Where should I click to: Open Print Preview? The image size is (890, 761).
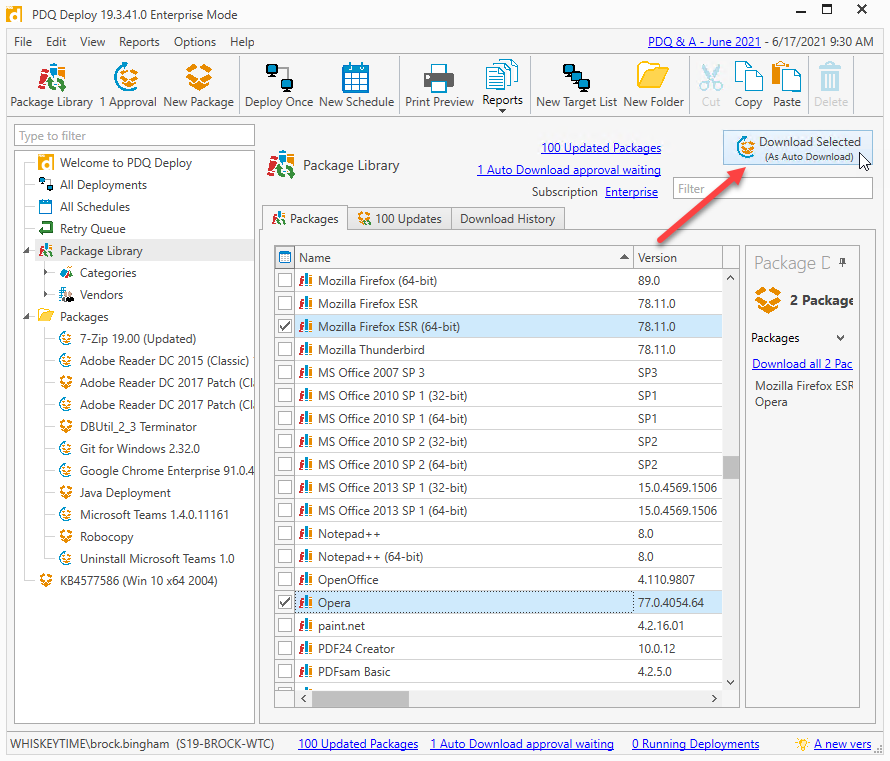click(439, 85)
